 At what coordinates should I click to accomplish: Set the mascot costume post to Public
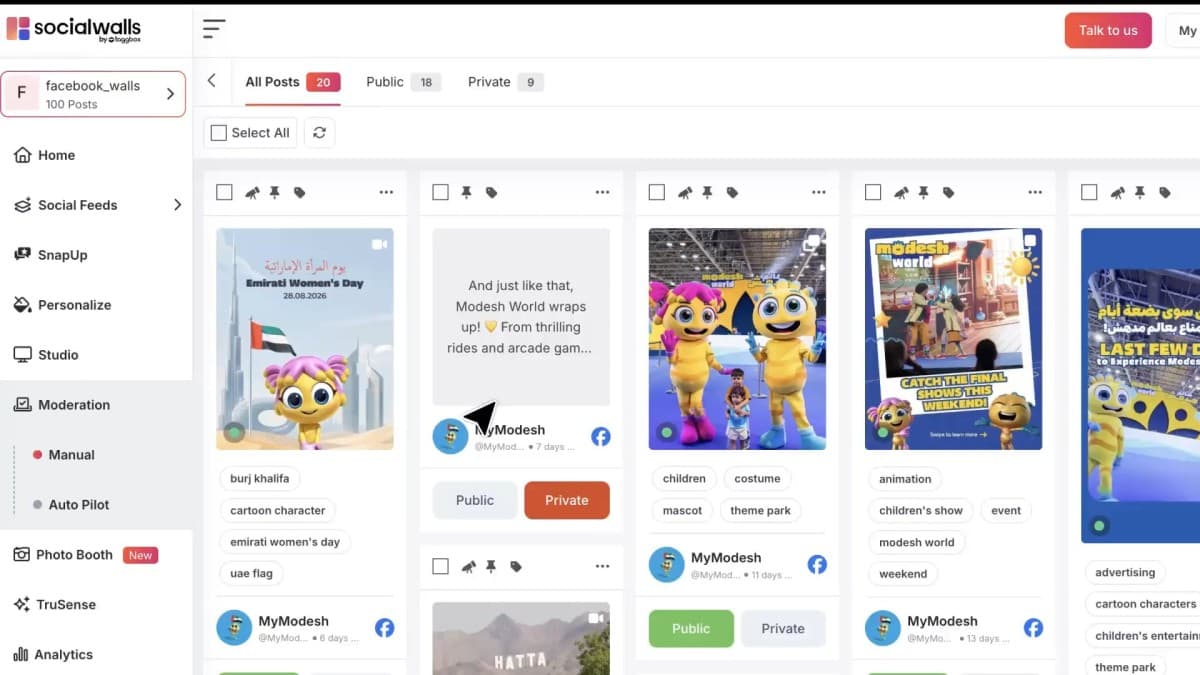click(691, 628)
